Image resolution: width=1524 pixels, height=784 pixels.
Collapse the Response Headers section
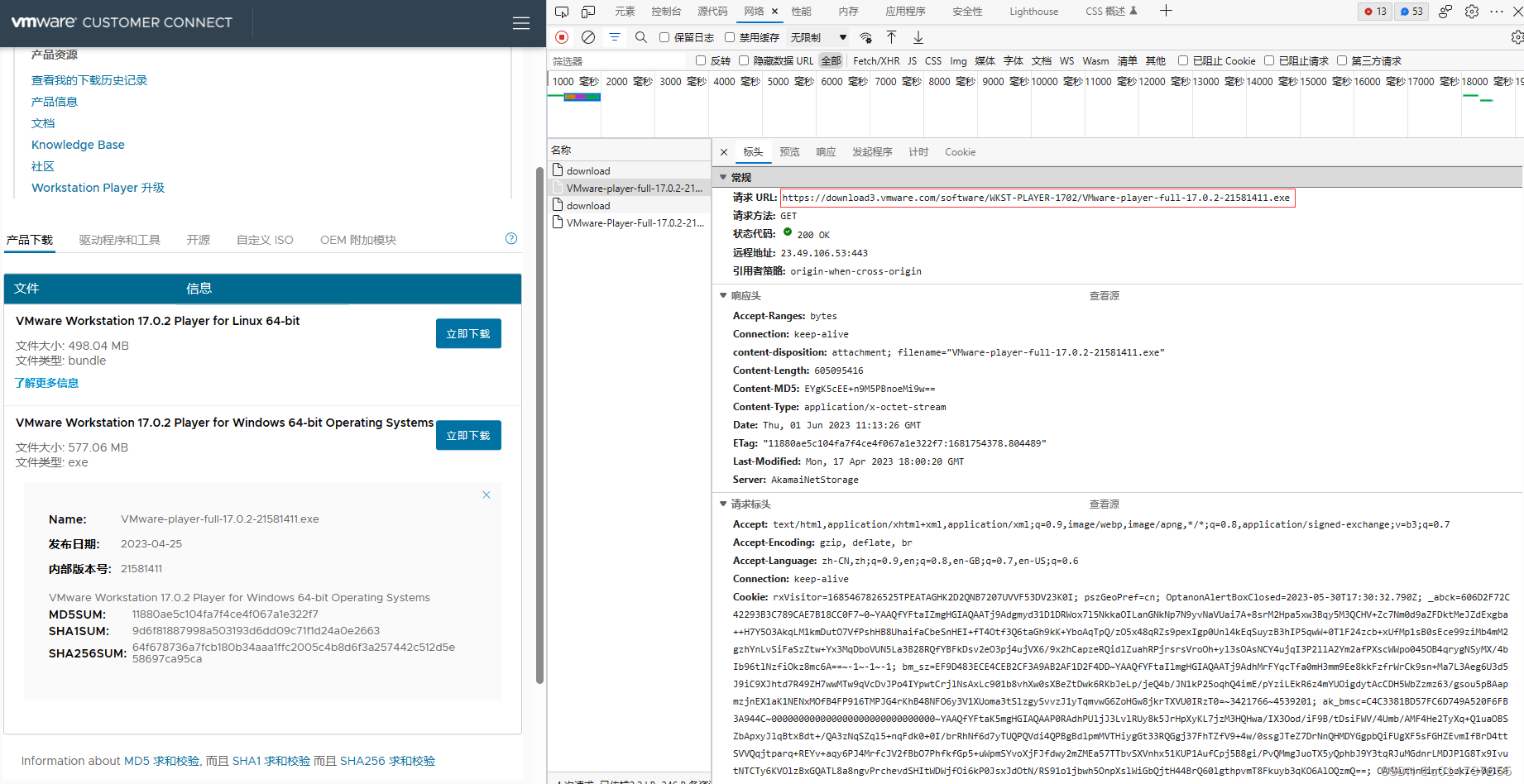point(723,295)
